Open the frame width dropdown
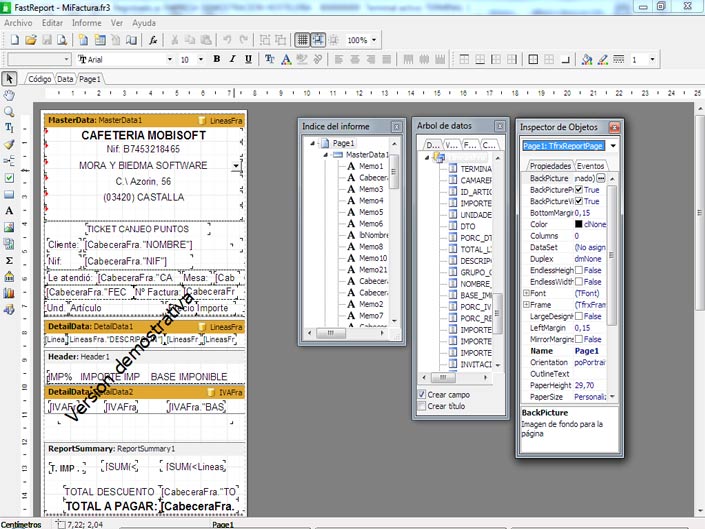 (x=652, y=59)
